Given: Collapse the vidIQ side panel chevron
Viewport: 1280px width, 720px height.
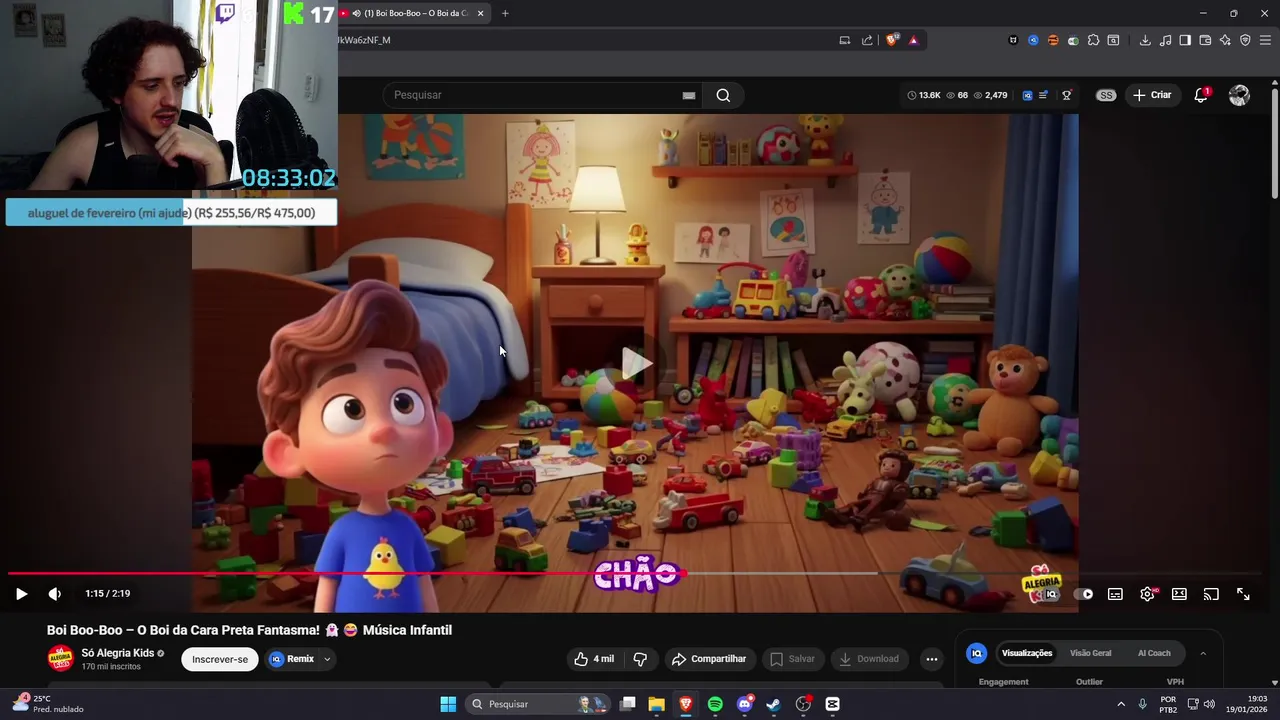Looking at the screenshot, I should point(1203,653).
